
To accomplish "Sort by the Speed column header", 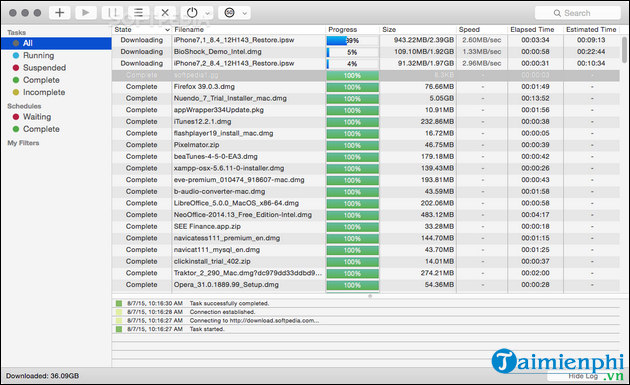I will 482,29.
